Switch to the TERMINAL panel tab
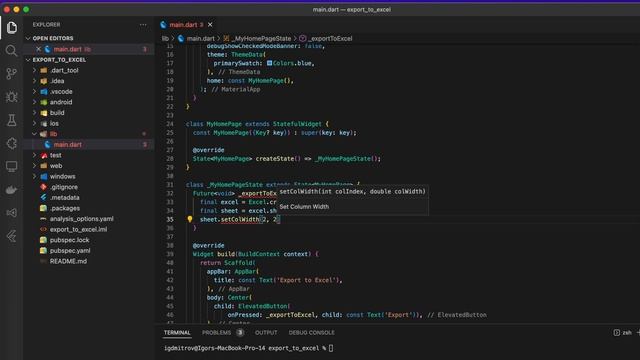Screen dimensions: 640x360 point(177,333)
